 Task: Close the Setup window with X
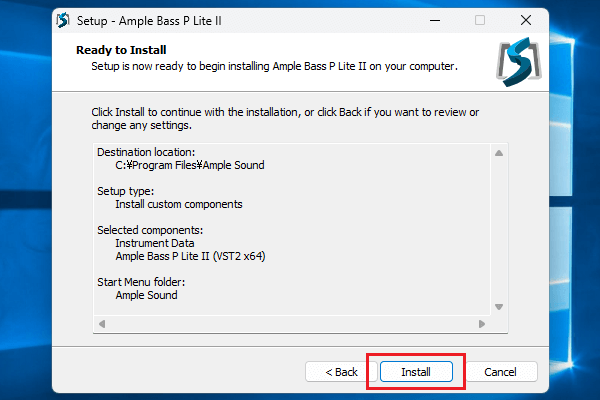coord(525,20)
